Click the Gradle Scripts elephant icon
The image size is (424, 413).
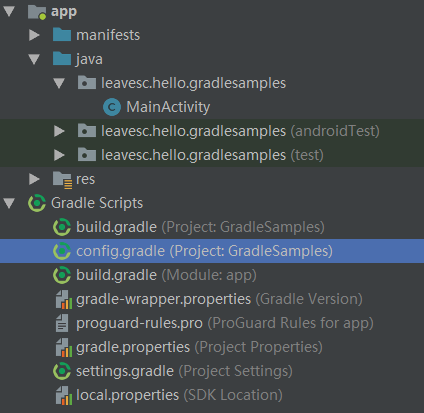(37, 203)
